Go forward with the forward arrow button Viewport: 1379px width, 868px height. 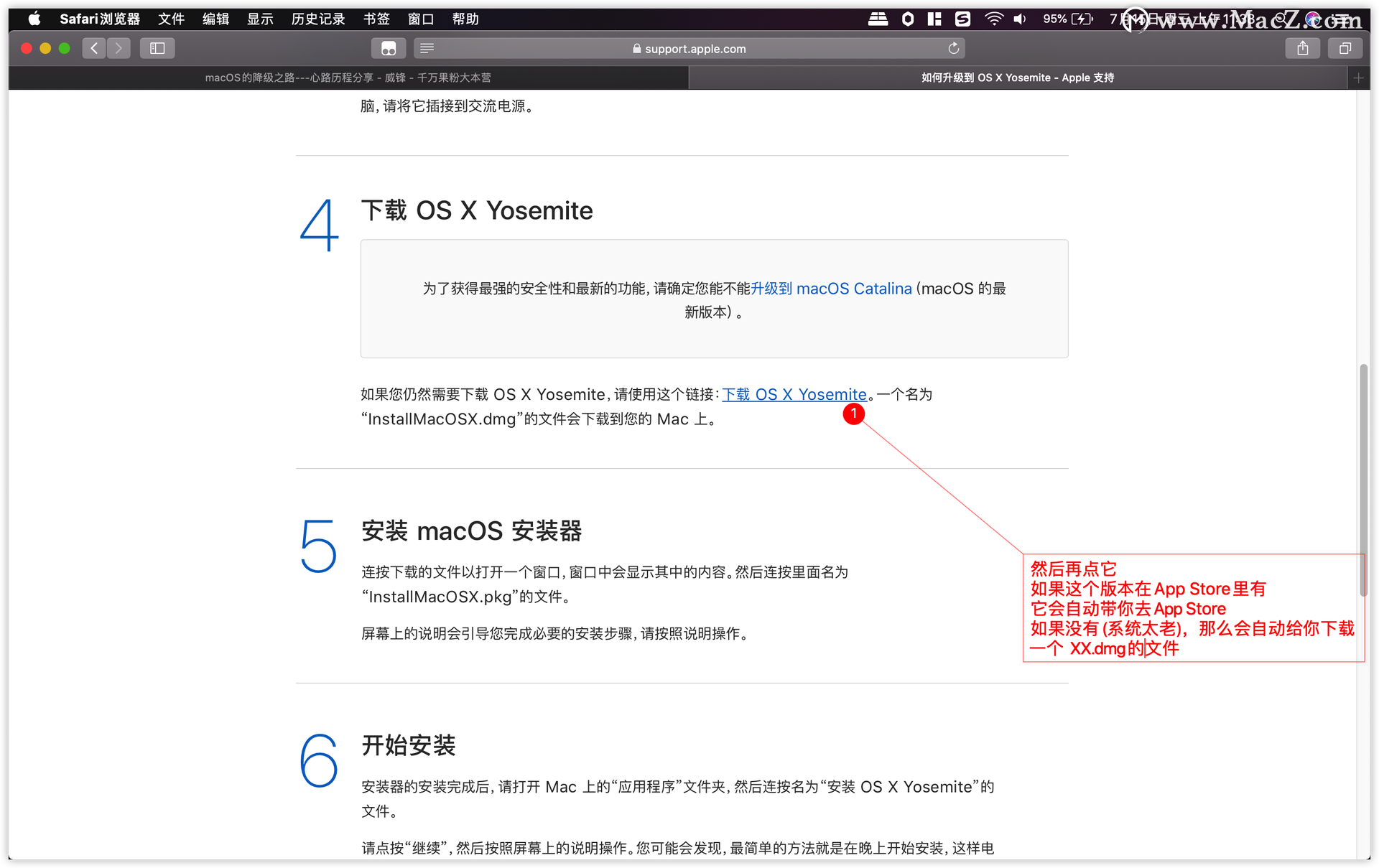tap(119, 48)
